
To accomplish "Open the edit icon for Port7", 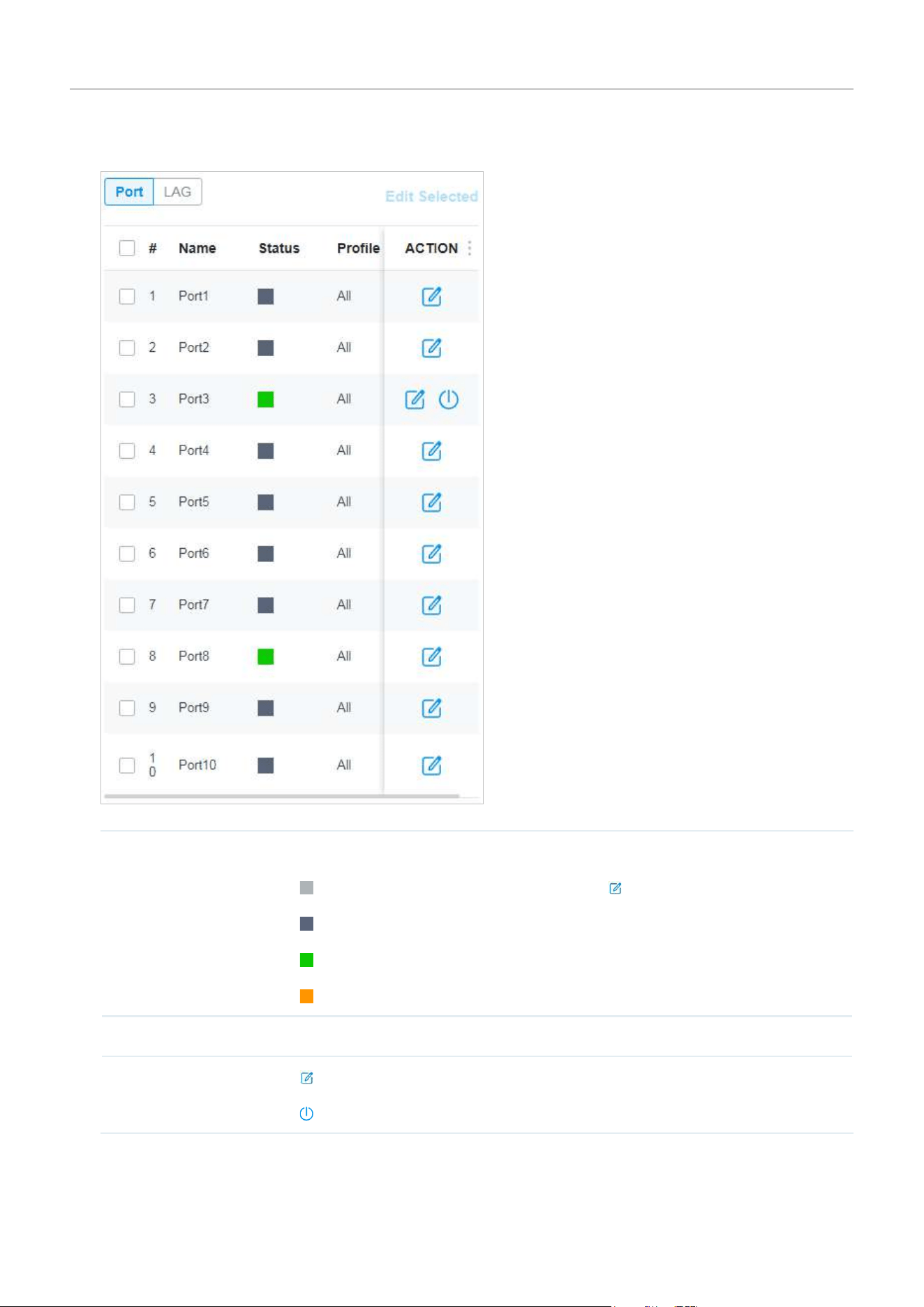I will [x=431, y=605].
